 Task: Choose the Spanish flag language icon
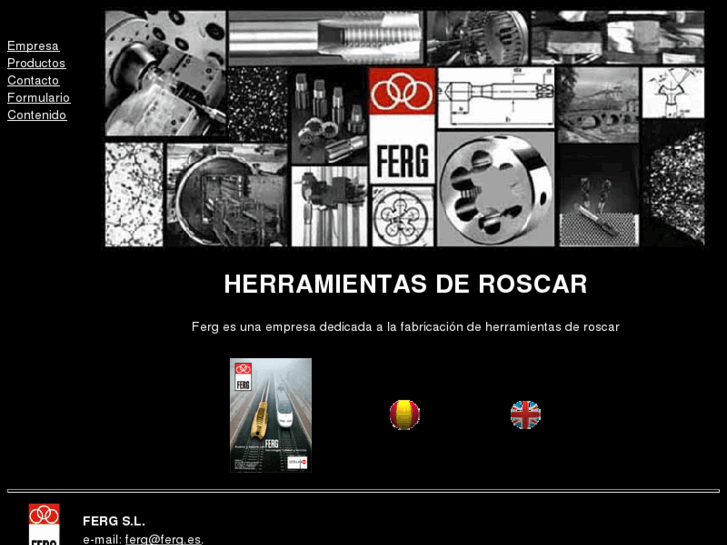pos(404,415)
